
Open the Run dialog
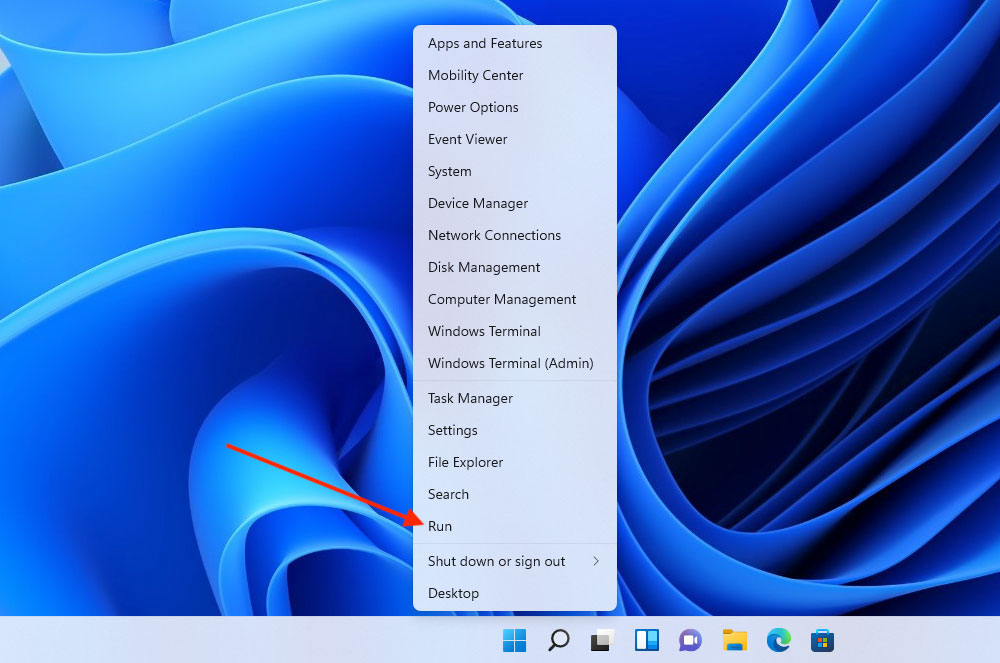pos(440,526)
